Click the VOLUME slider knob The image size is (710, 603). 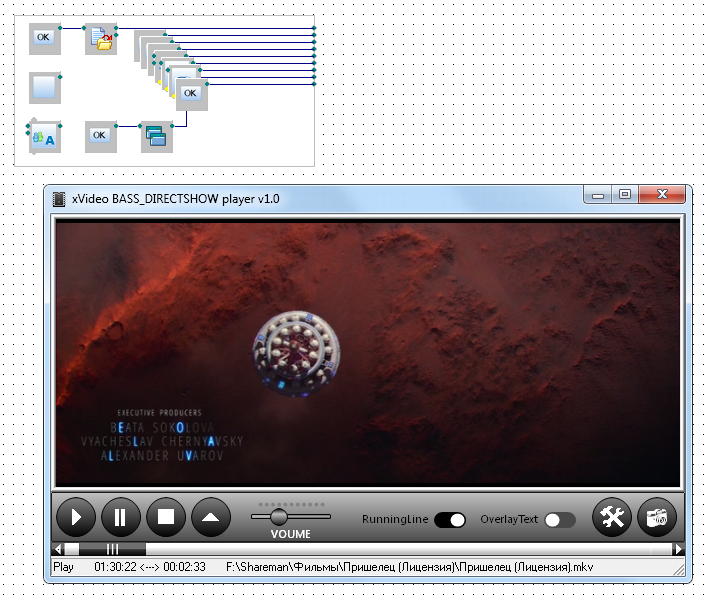point(279,517)
